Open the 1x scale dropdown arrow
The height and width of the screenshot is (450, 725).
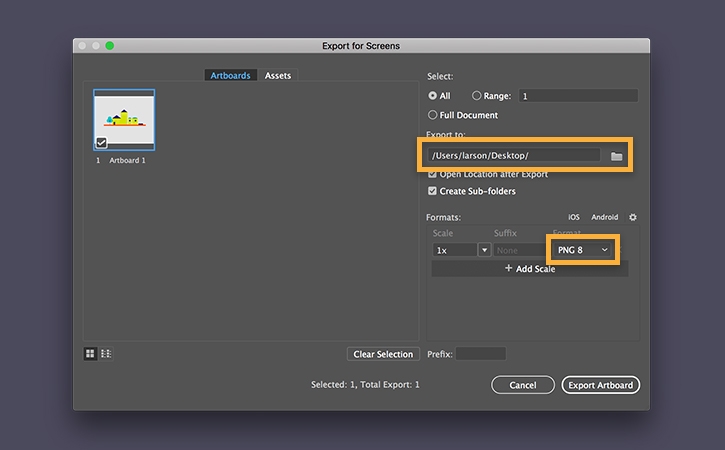(x=485, y=250)
